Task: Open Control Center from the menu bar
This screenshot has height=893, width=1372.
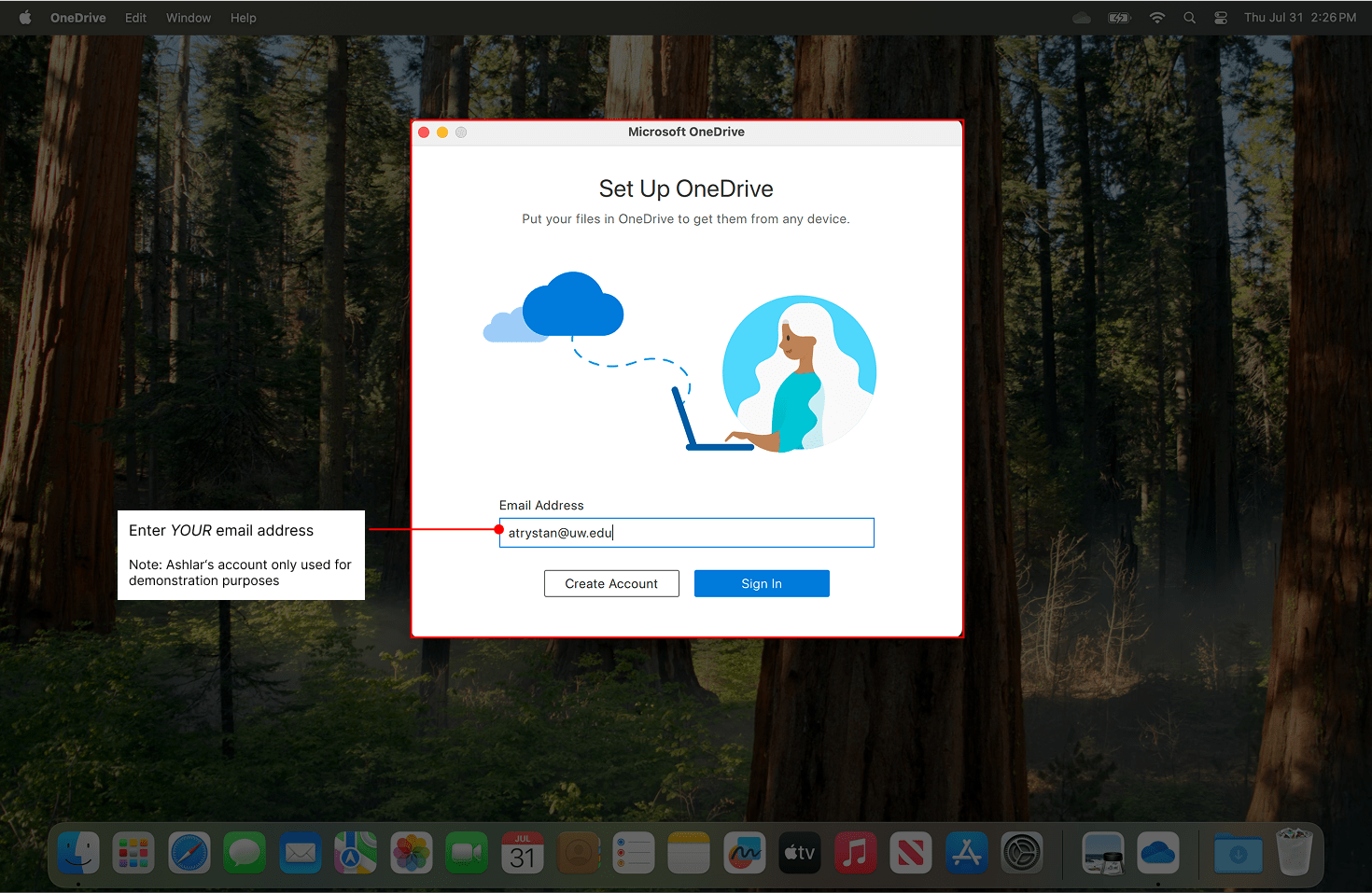Action: tap(1221, 18)
